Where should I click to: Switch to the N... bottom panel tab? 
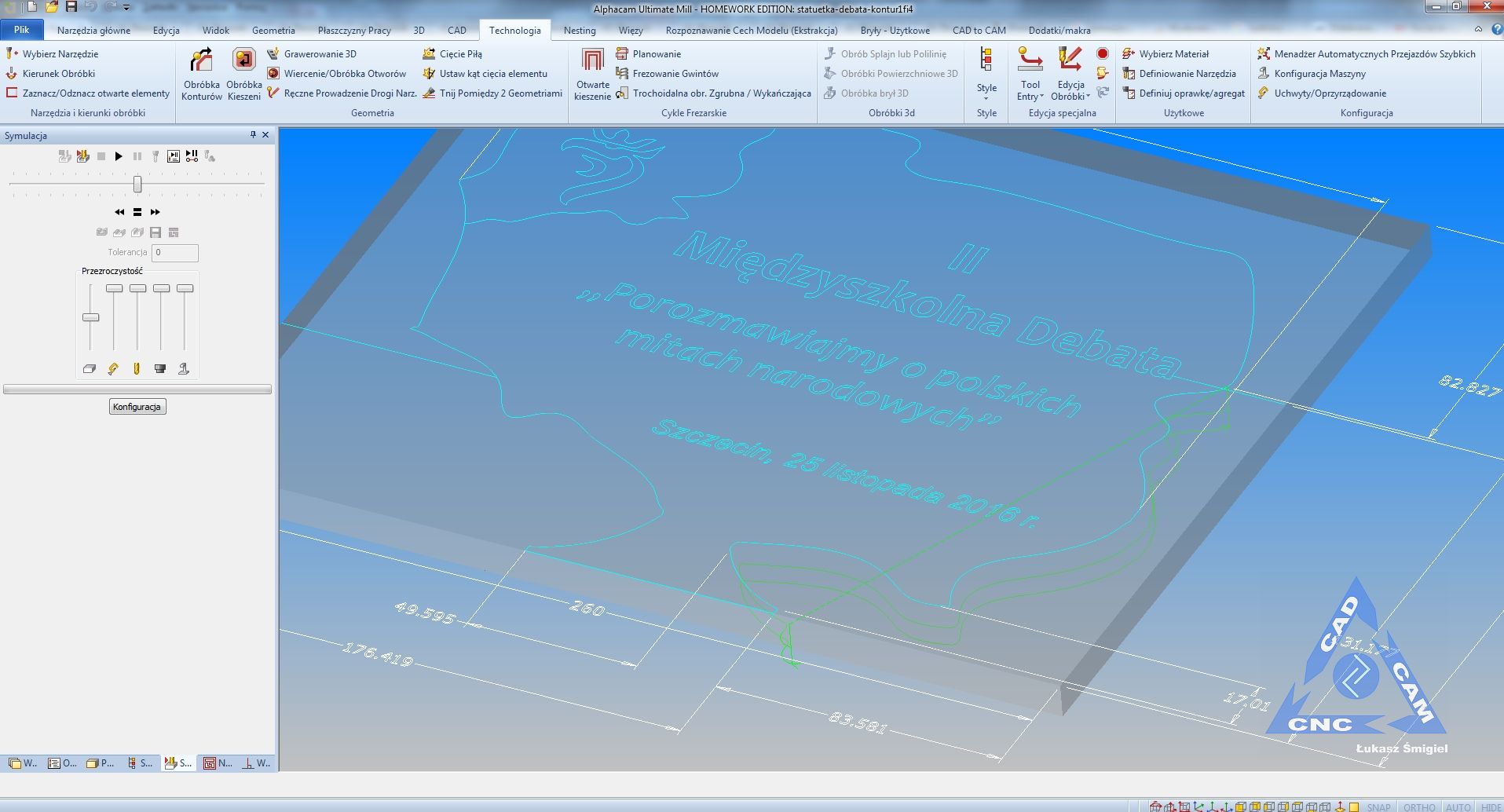[x=218, y=763]
